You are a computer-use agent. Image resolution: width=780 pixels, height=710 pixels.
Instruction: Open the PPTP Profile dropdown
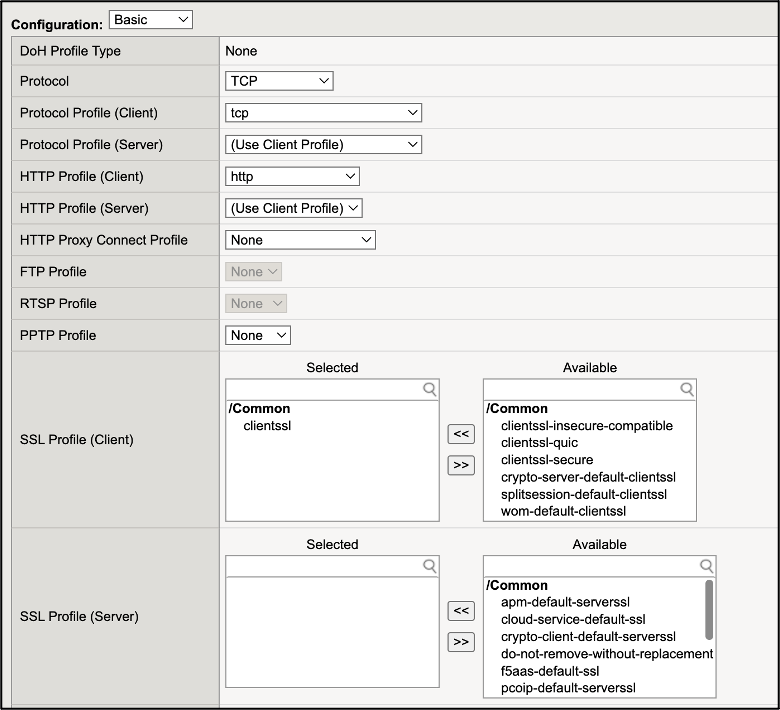pos(258,335)
